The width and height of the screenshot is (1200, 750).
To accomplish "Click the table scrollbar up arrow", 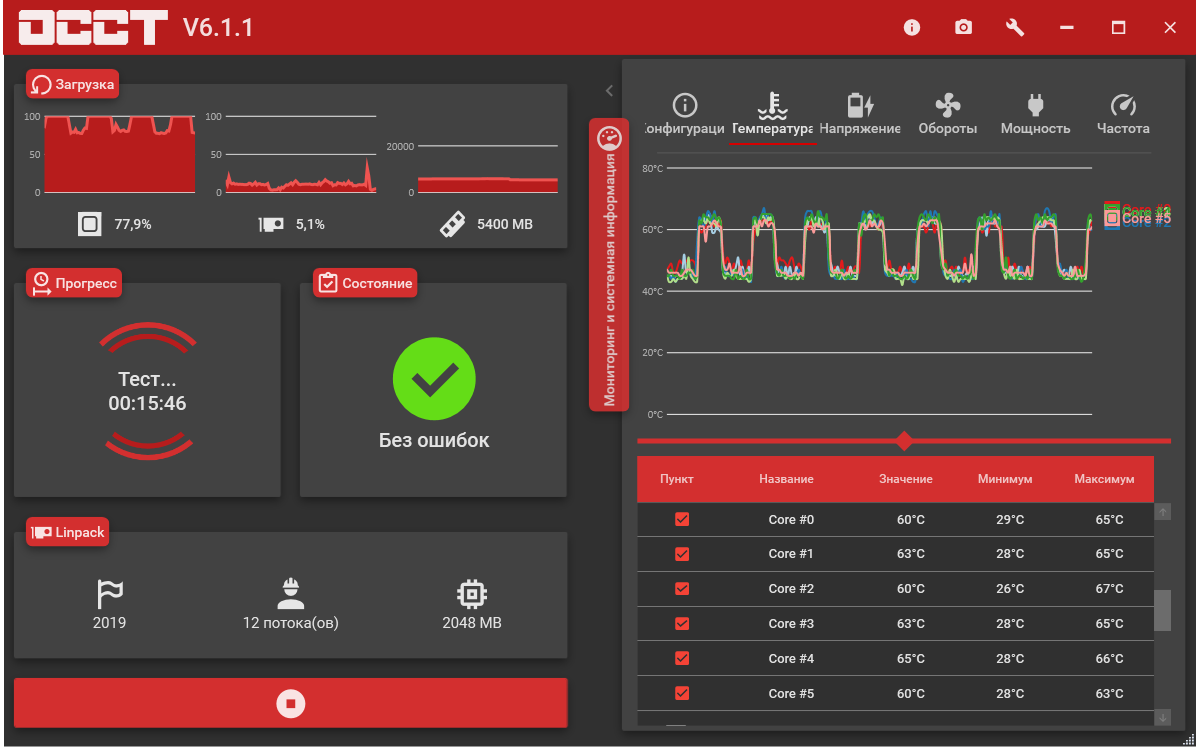I will click(x=1162, y=511).
